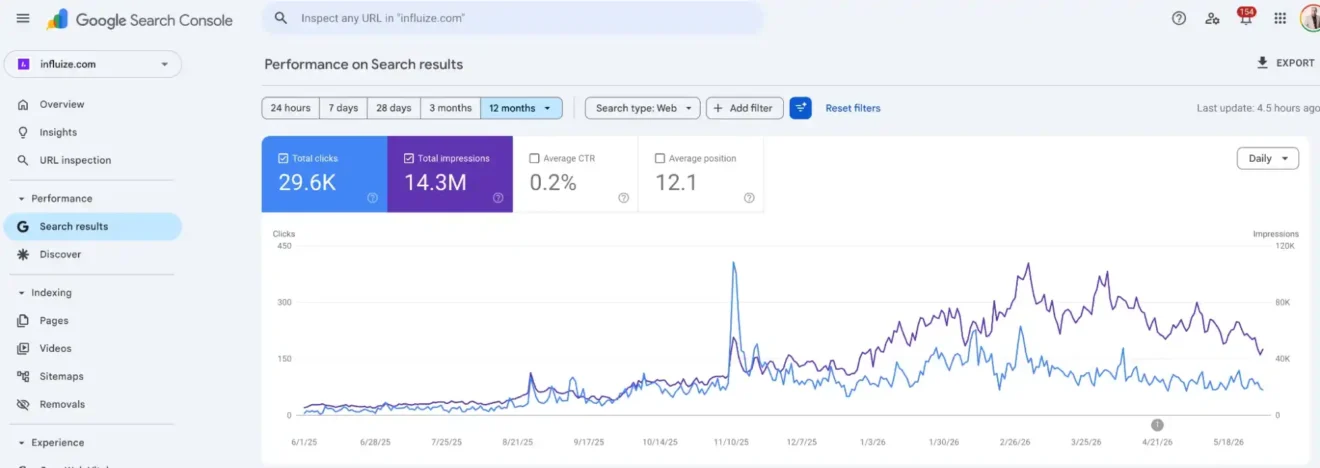This screenshot has height=468, width=1320.
Task: Select the 28 days range tab
Action: pyautogui.click(x=393, y=108)
